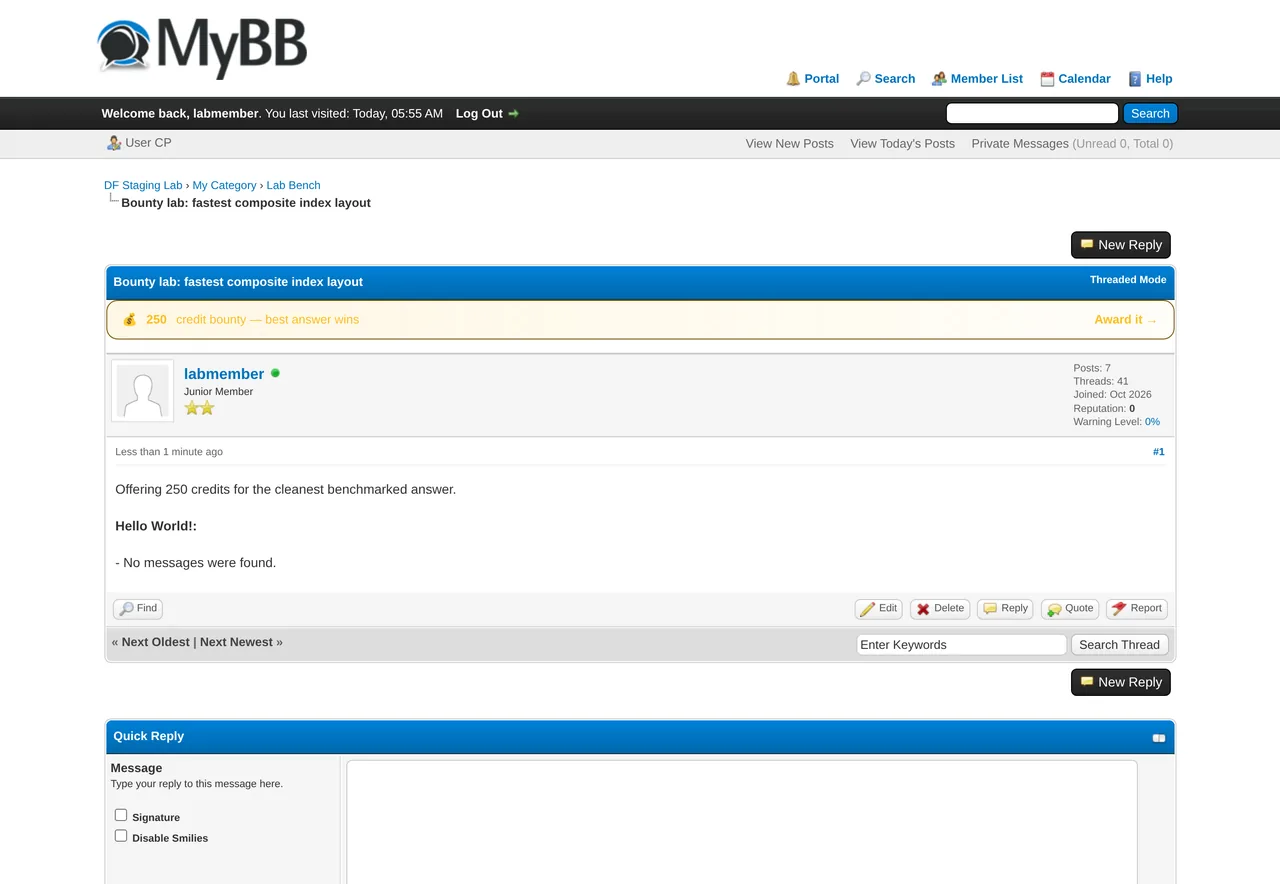Check the Disable Smilies option

tap(121, 836)
